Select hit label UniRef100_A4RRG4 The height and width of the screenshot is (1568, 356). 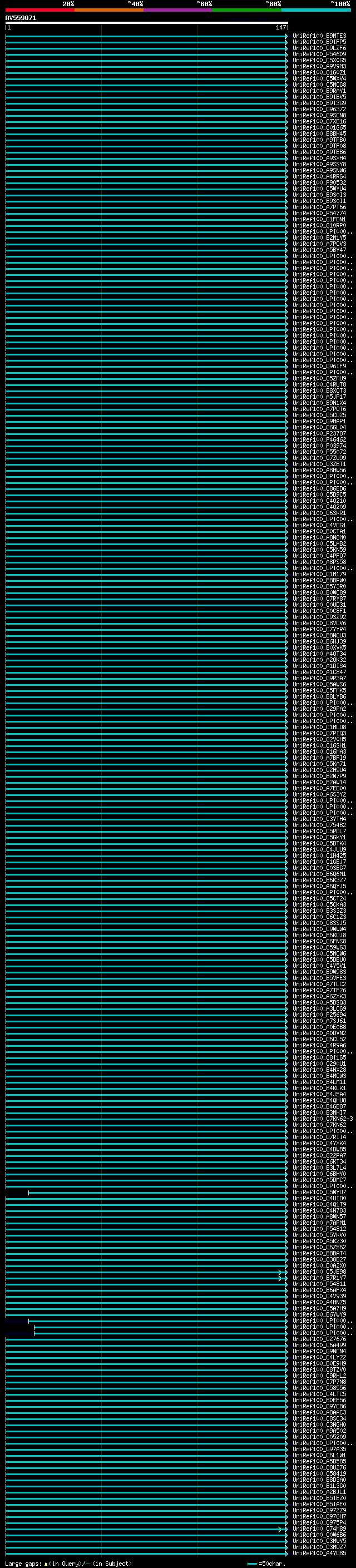click(x=319, y=176)
